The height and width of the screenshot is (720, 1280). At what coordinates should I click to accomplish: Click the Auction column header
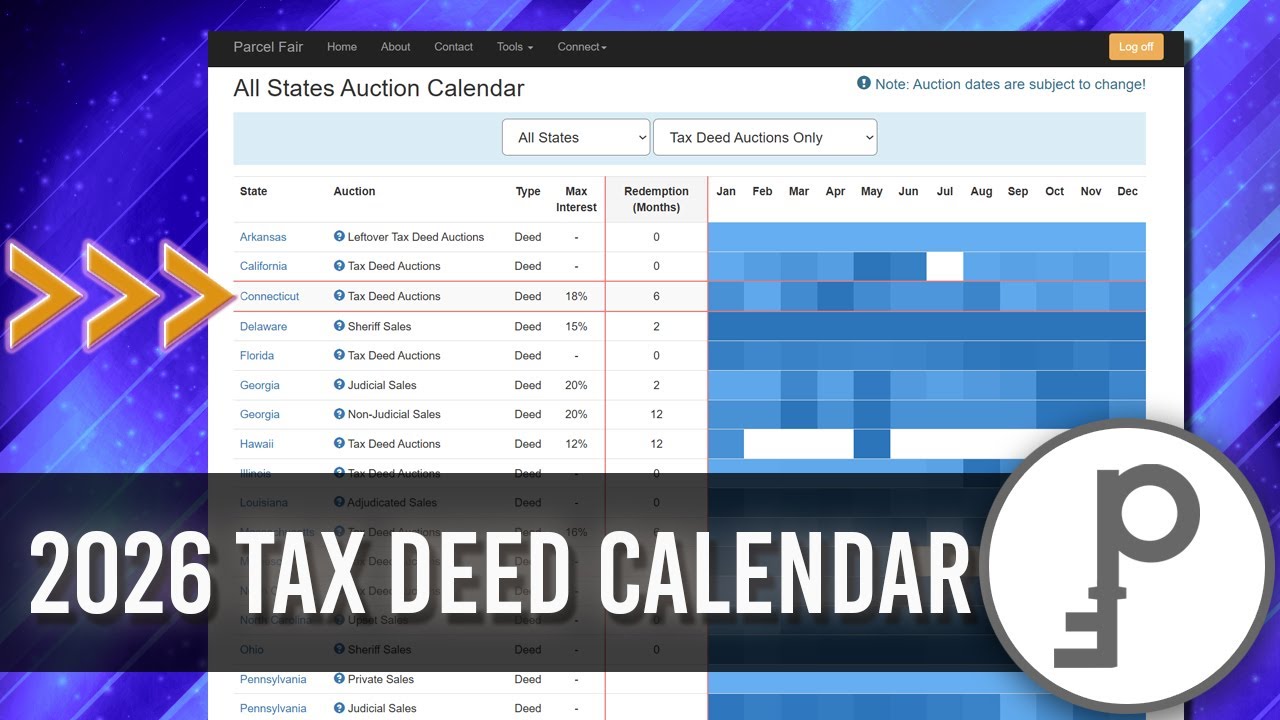(354, 191)
